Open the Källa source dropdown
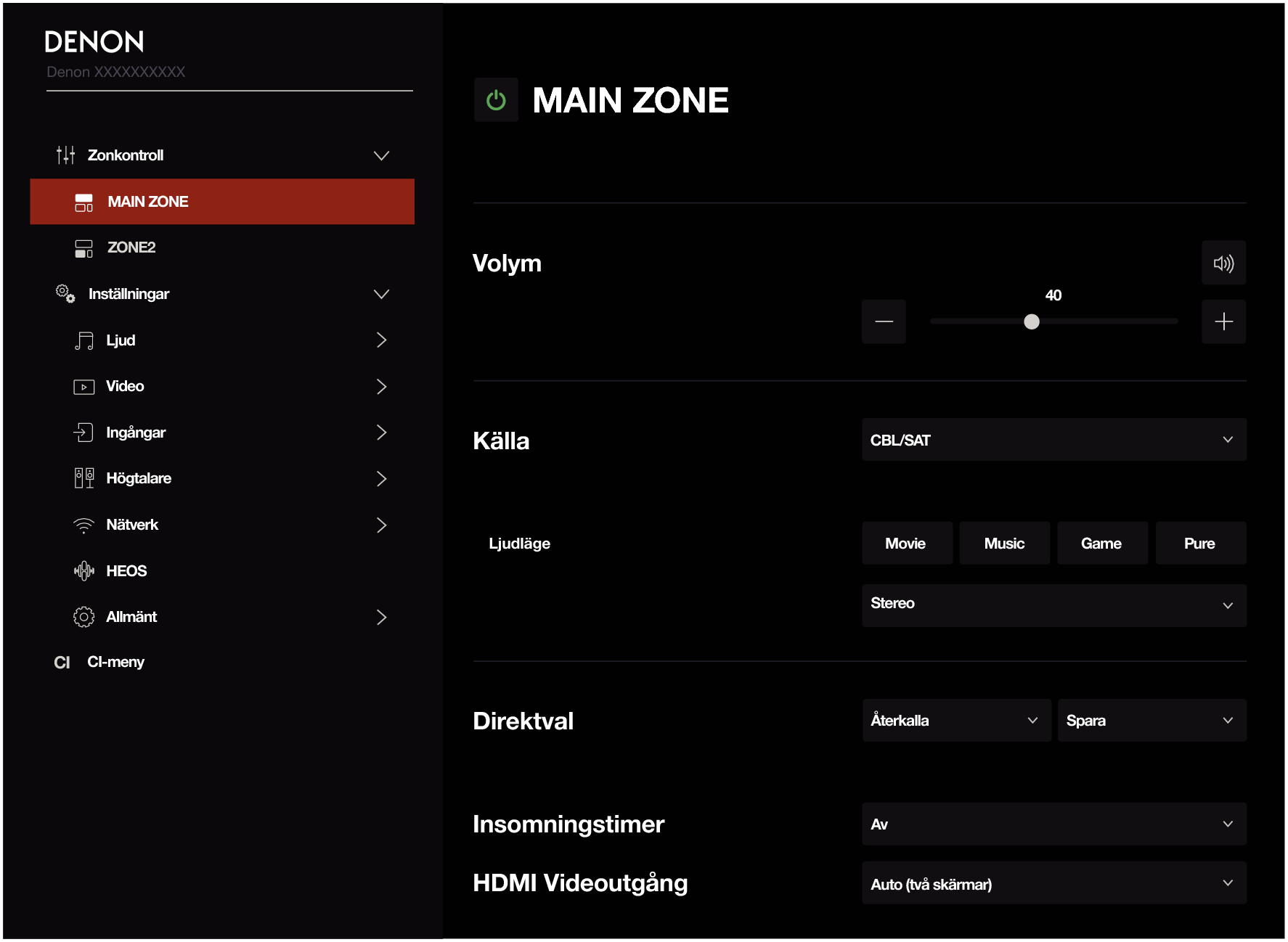Image resolution: width=1288 pixels, height=942 pixels. point(1053,440)
